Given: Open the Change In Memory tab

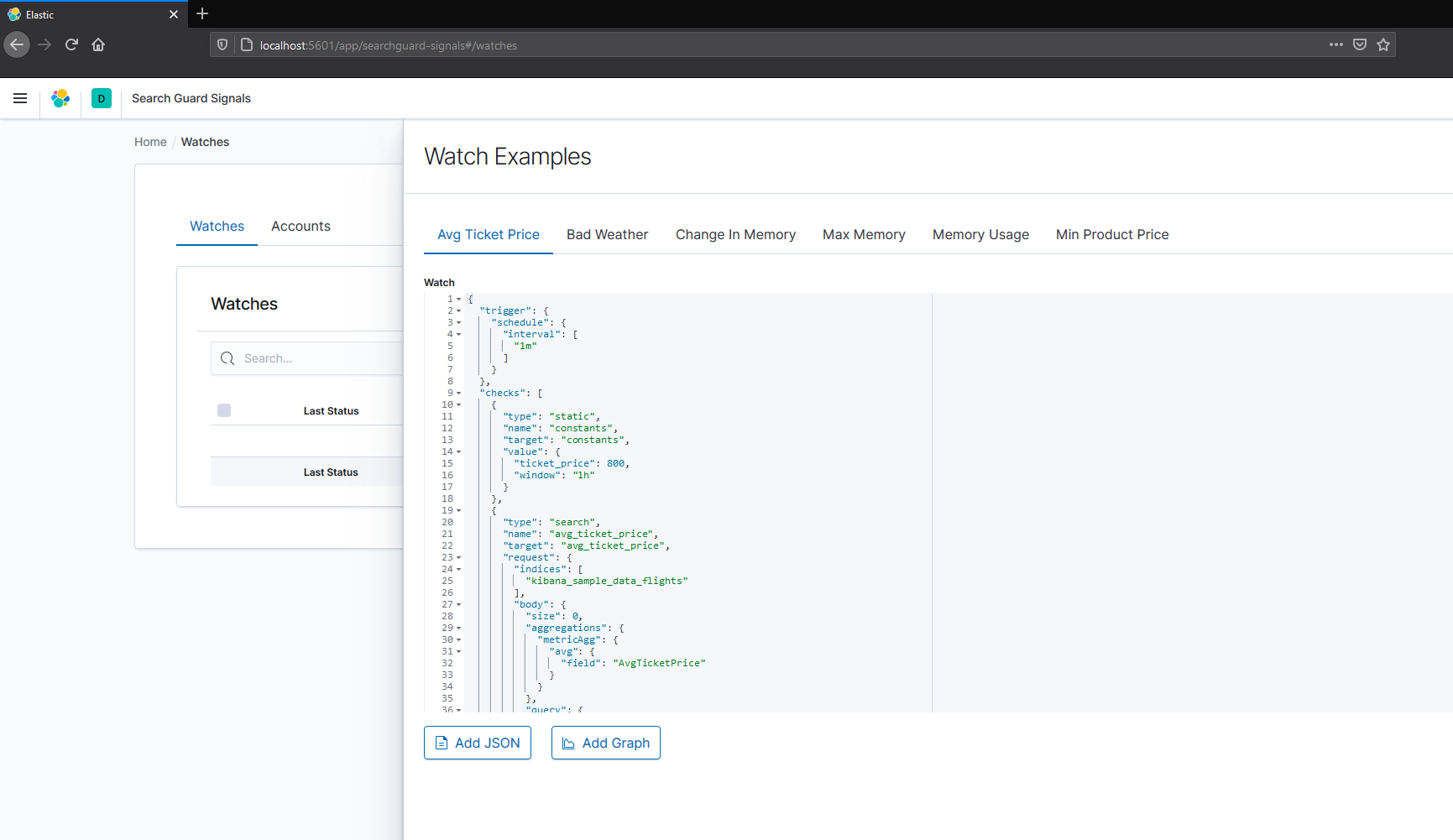Looking at the screenshot, I should [736, 235].
